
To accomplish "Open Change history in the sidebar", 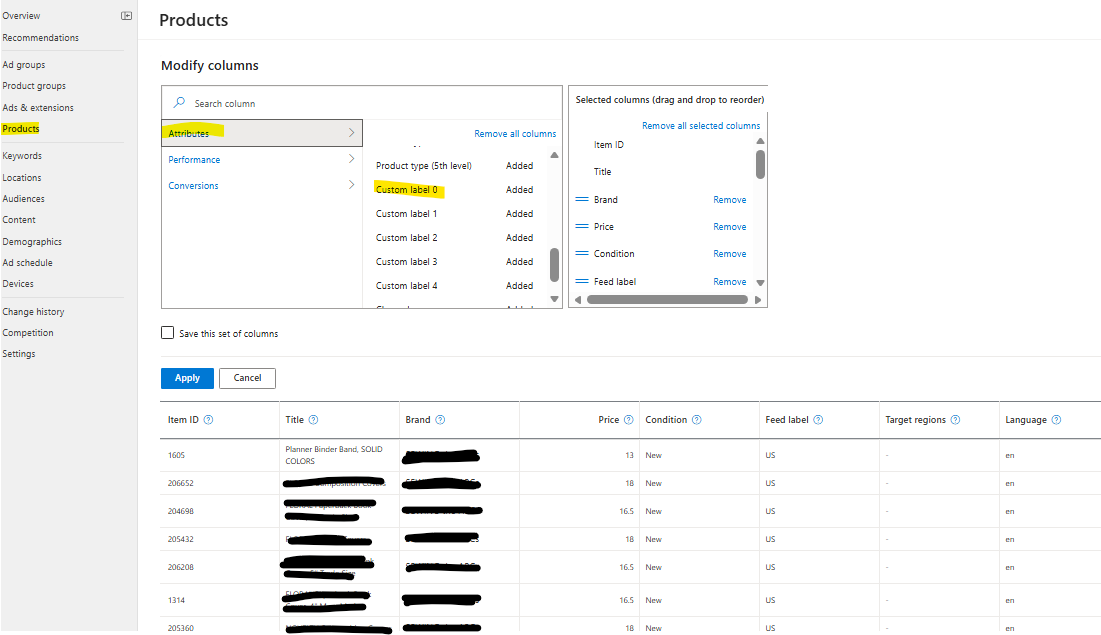I will 33,312.
